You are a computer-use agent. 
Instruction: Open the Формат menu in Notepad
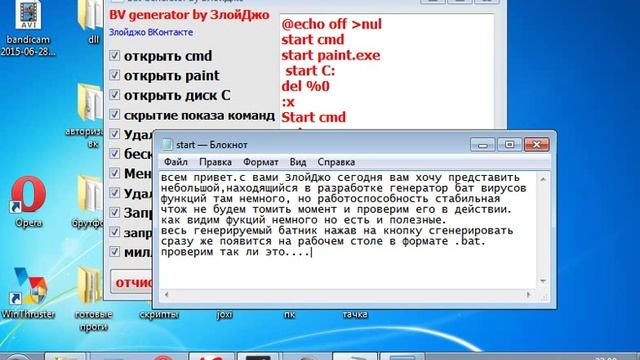260,162
